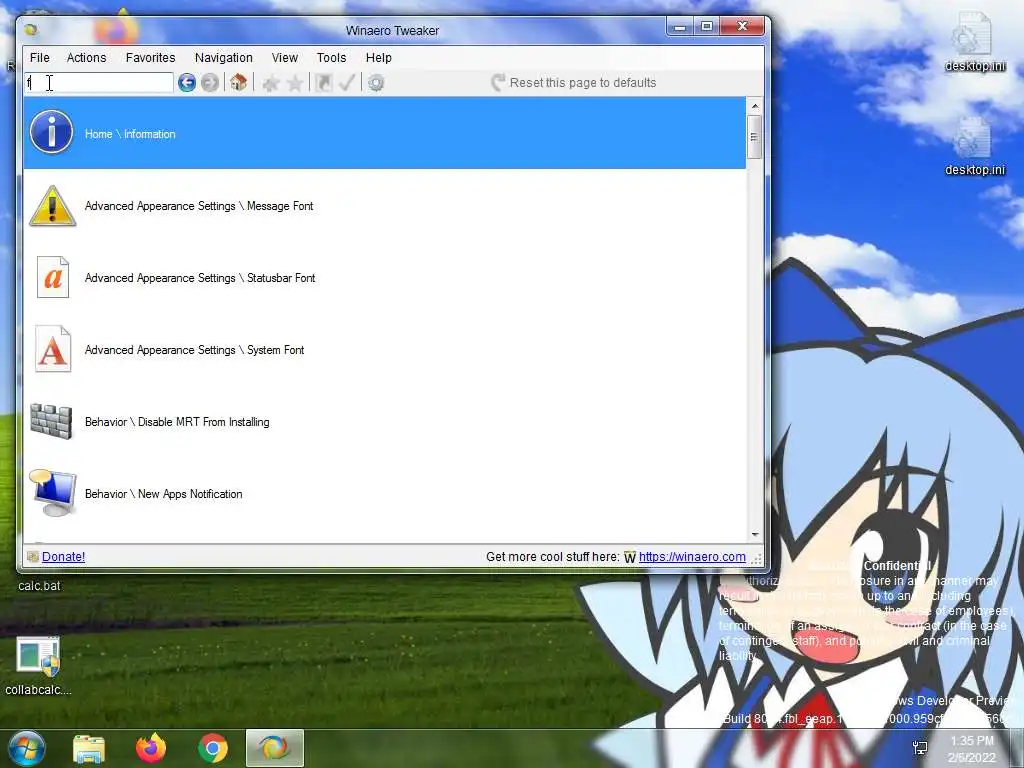
Task: Select the Statusbar Font result text
Action: pos(200,278)
